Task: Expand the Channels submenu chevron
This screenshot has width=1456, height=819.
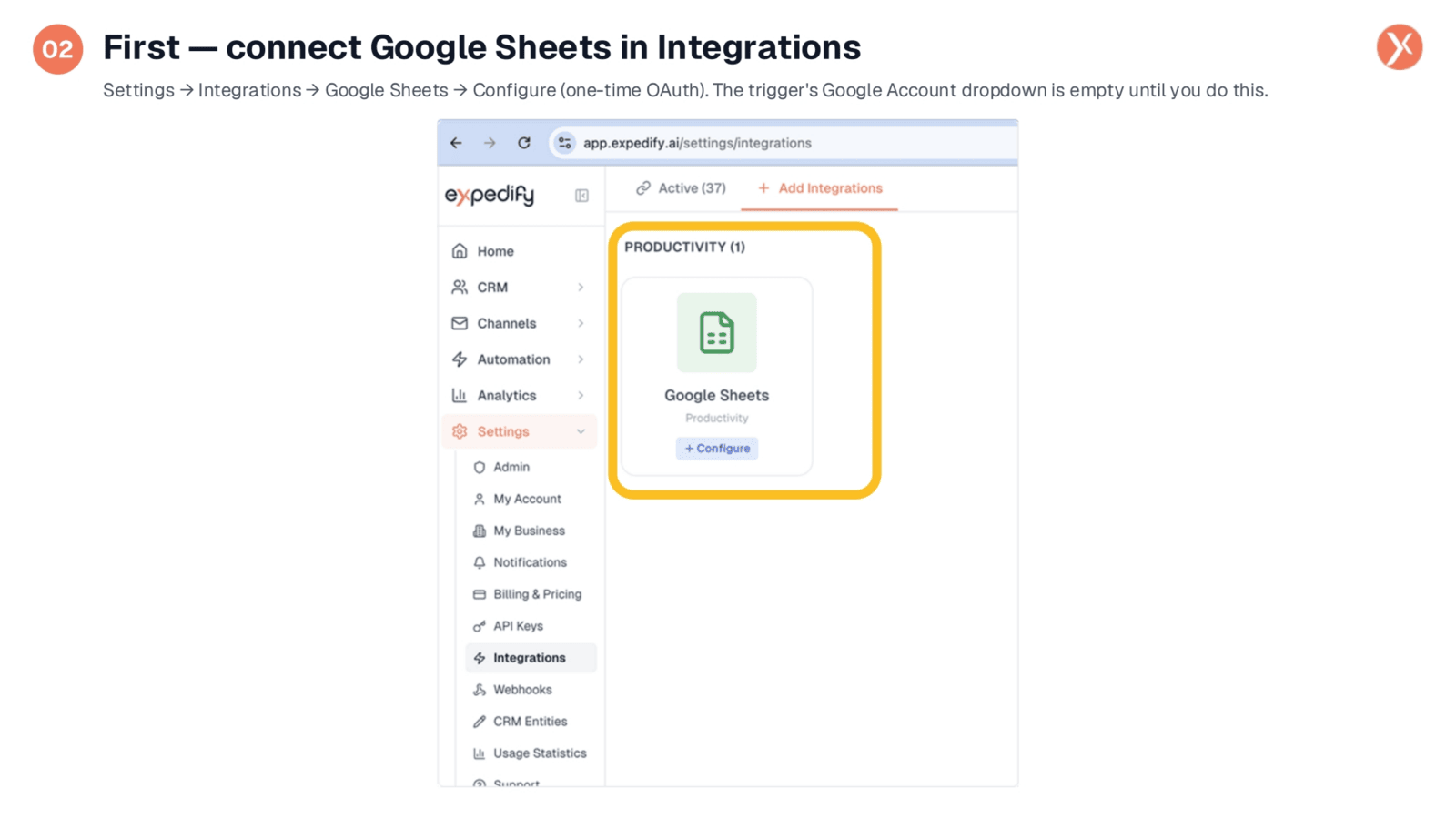Action: (x=581, y=323)
